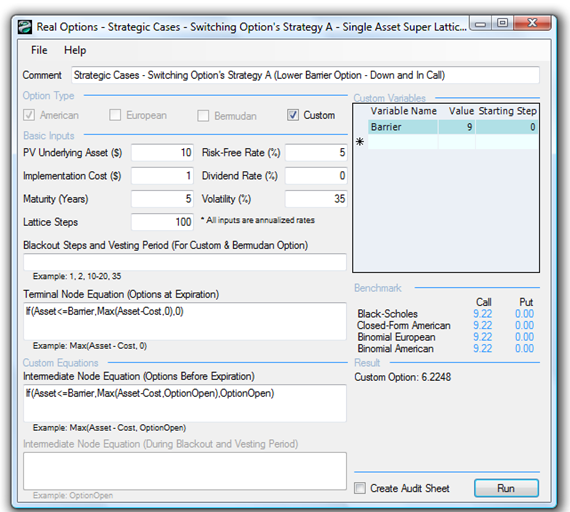Tick the Bermudan option type checkbox
This screenshot has width=570, height=512.
tap(203, 116)
